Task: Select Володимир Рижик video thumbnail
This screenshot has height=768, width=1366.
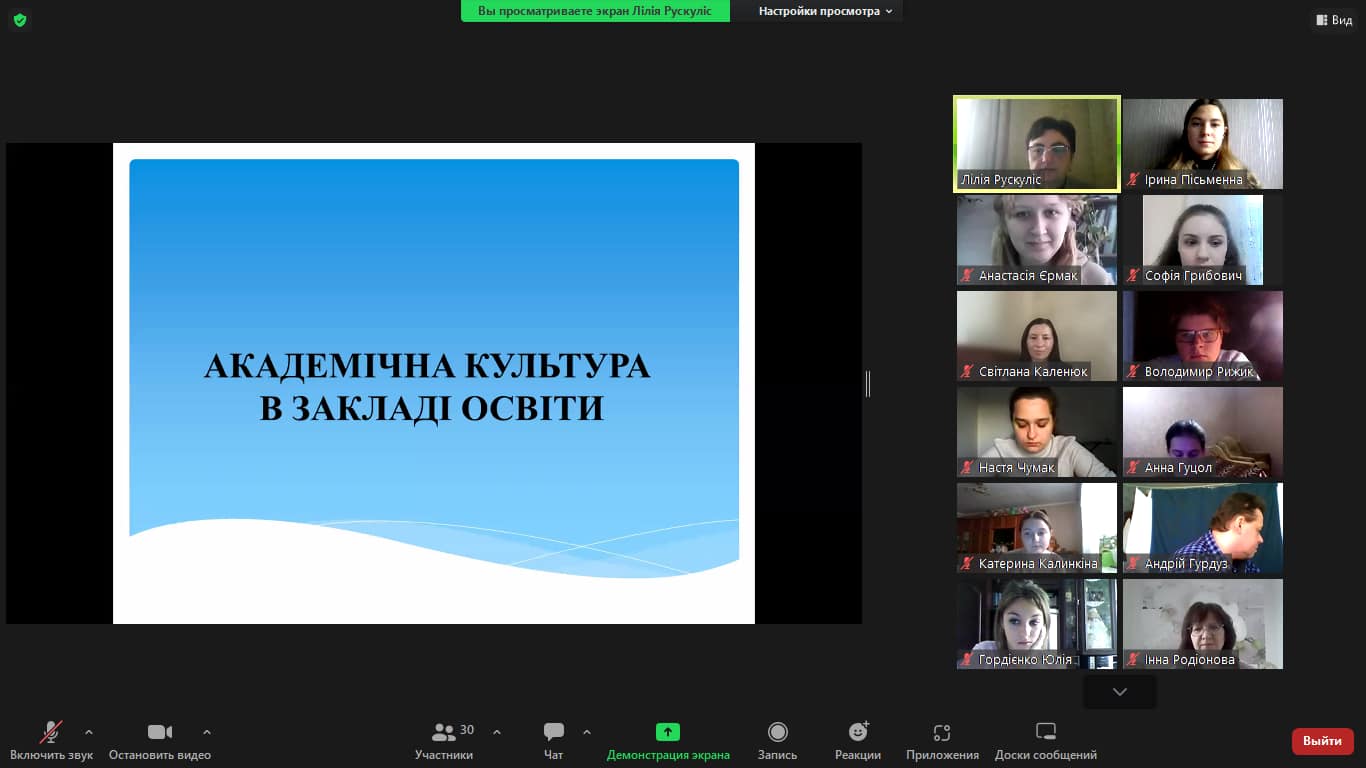Action: pyautogui.click(x=1203, y=336)
